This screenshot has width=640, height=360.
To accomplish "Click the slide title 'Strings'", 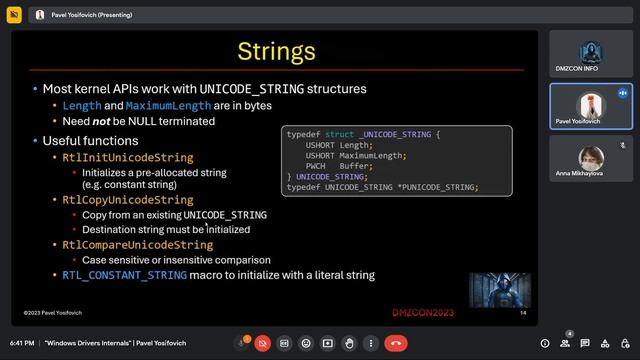I will (x=276, y=51).
